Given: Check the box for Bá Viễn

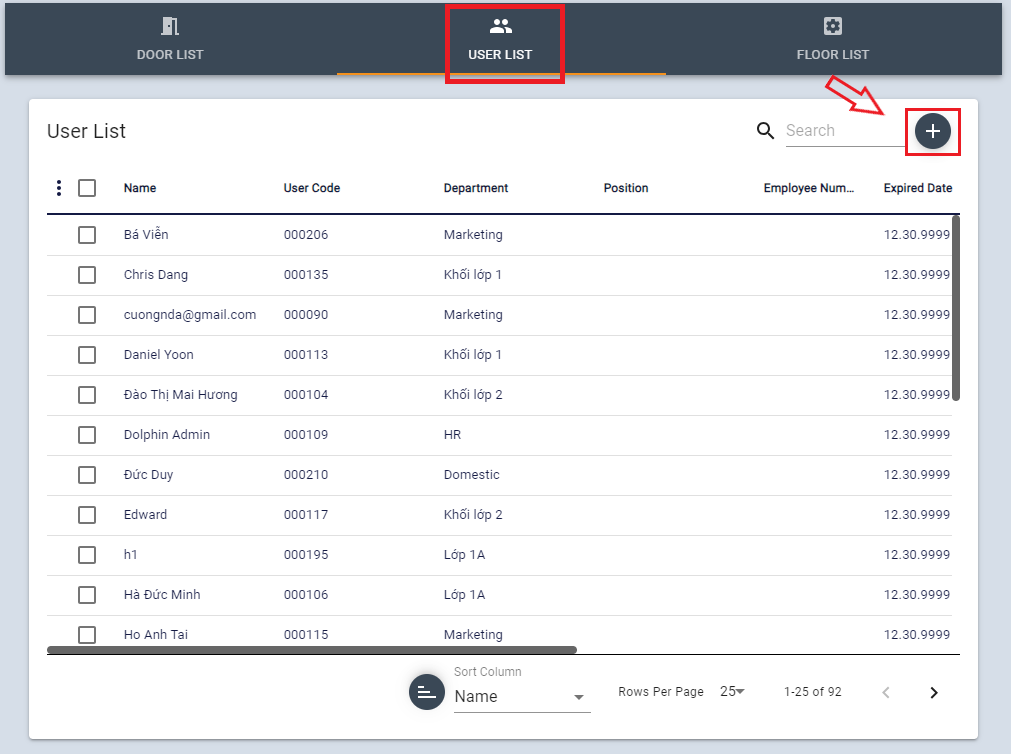Looking at the screenshot, I should (87, 235).
